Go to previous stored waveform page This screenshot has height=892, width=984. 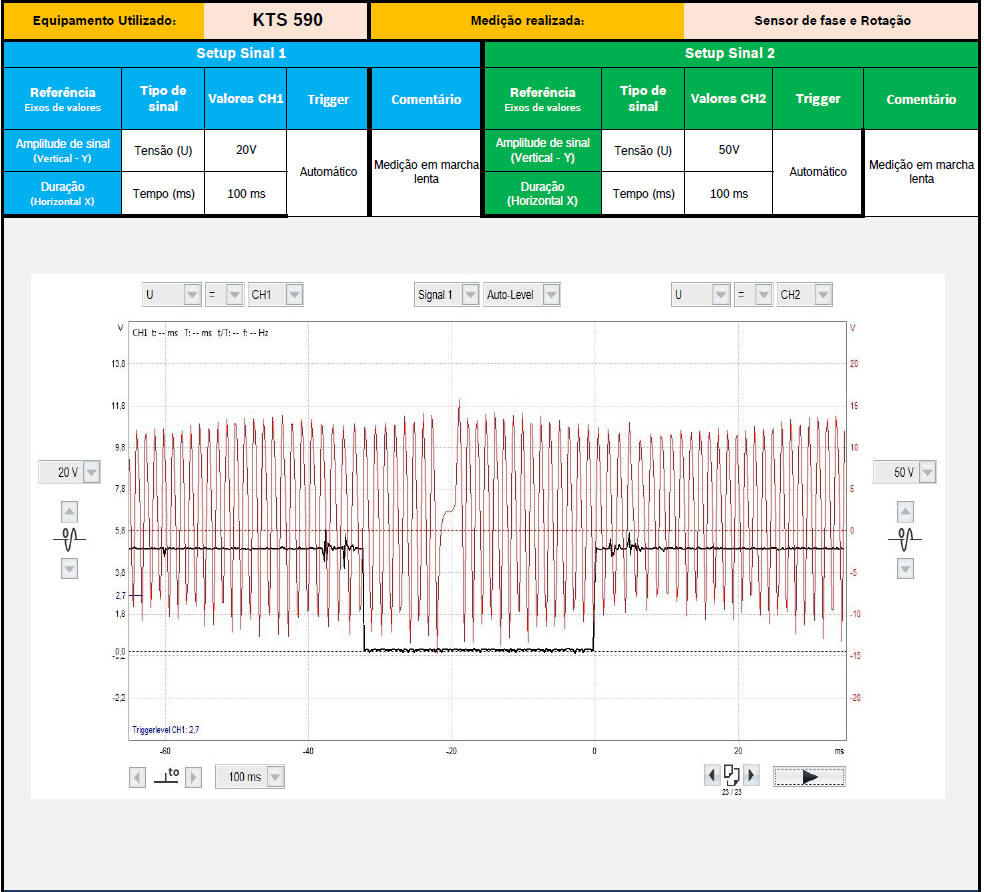click(x=711, y=775)
